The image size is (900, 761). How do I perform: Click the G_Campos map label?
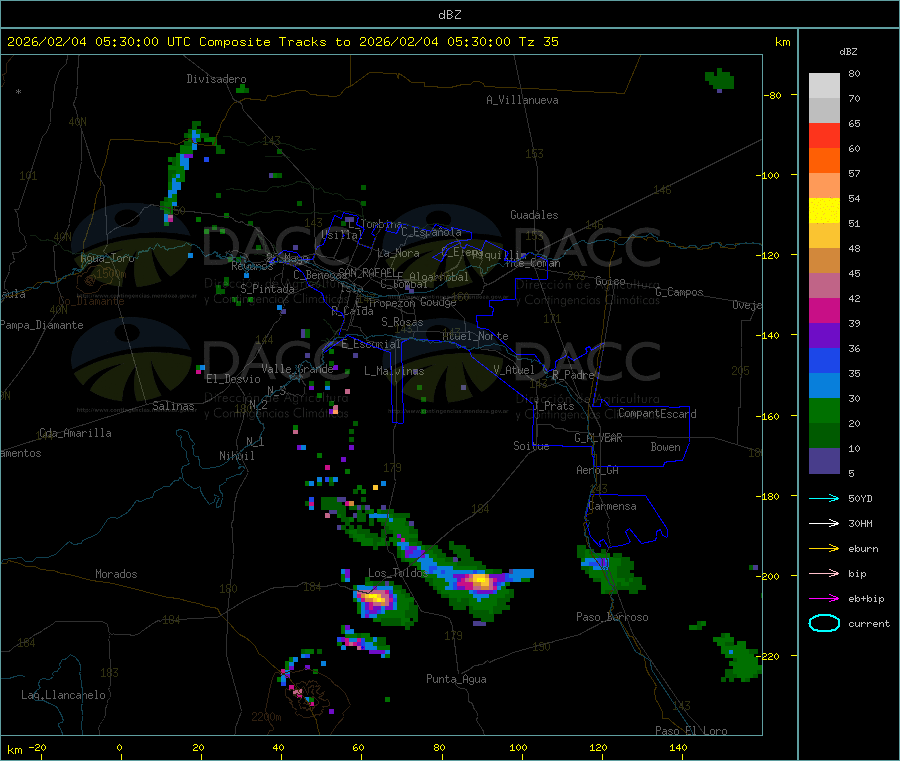(679, 292)
